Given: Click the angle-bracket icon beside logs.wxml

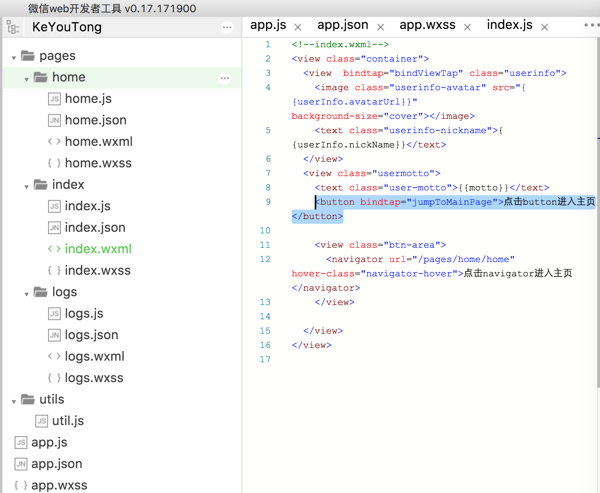Looking at the screenshot, I should (x=54, y=356).
